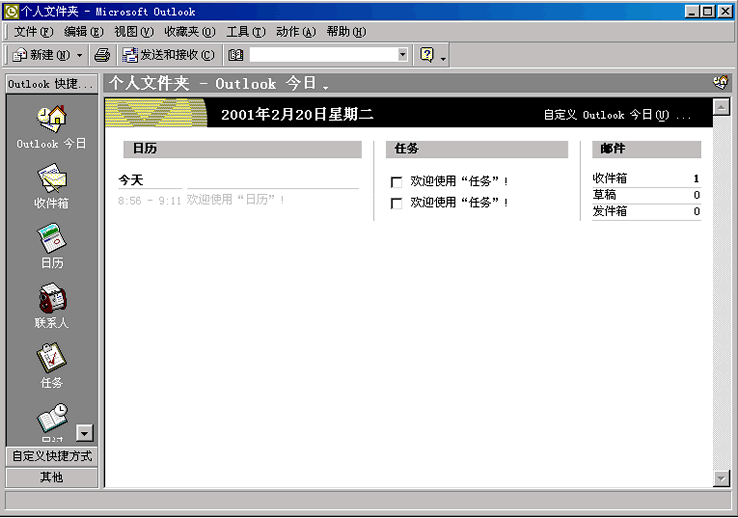
Task: Expand the 新建 dropdown arrow
Action: pos(80,55)
